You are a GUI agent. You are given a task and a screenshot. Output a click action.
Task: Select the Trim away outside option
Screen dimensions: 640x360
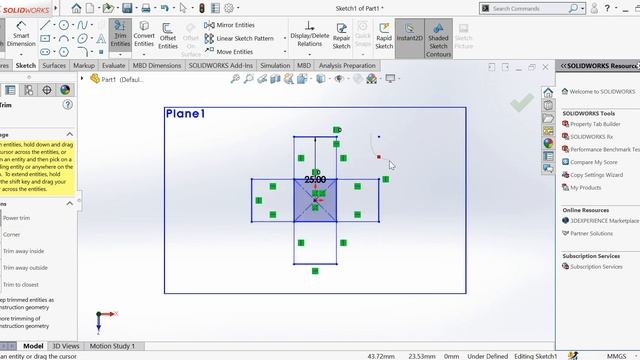tap(25, 268)
